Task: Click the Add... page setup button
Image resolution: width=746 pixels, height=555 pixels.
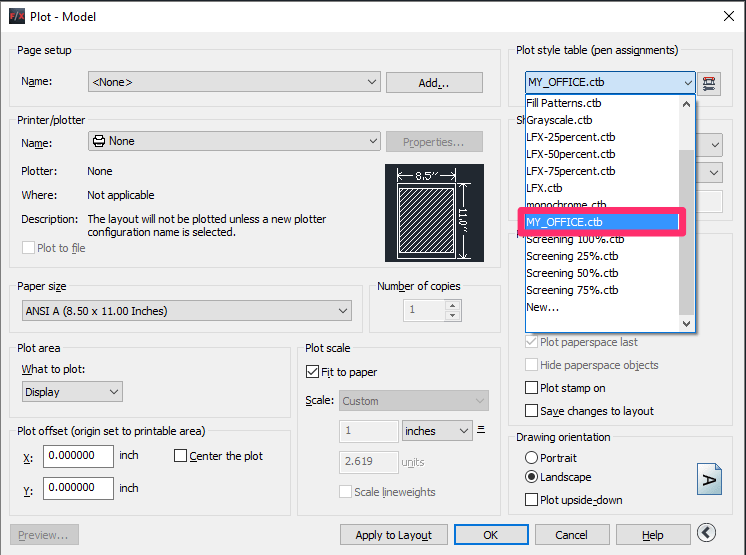Action: [x=434, y=83]
